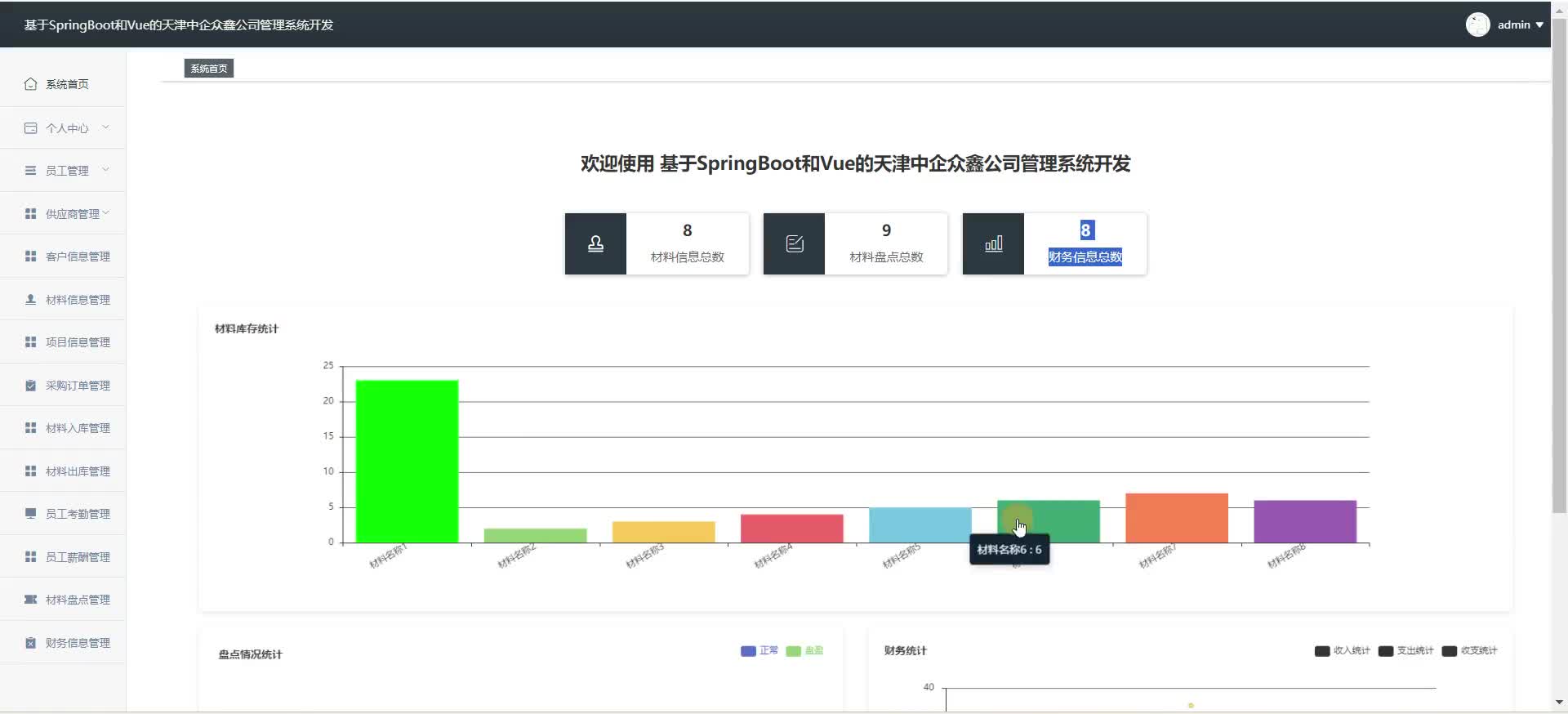Screen dimensions: 1568x714
Task: Expand the 个人中心 submenu chevron
Action: (105, 127)
